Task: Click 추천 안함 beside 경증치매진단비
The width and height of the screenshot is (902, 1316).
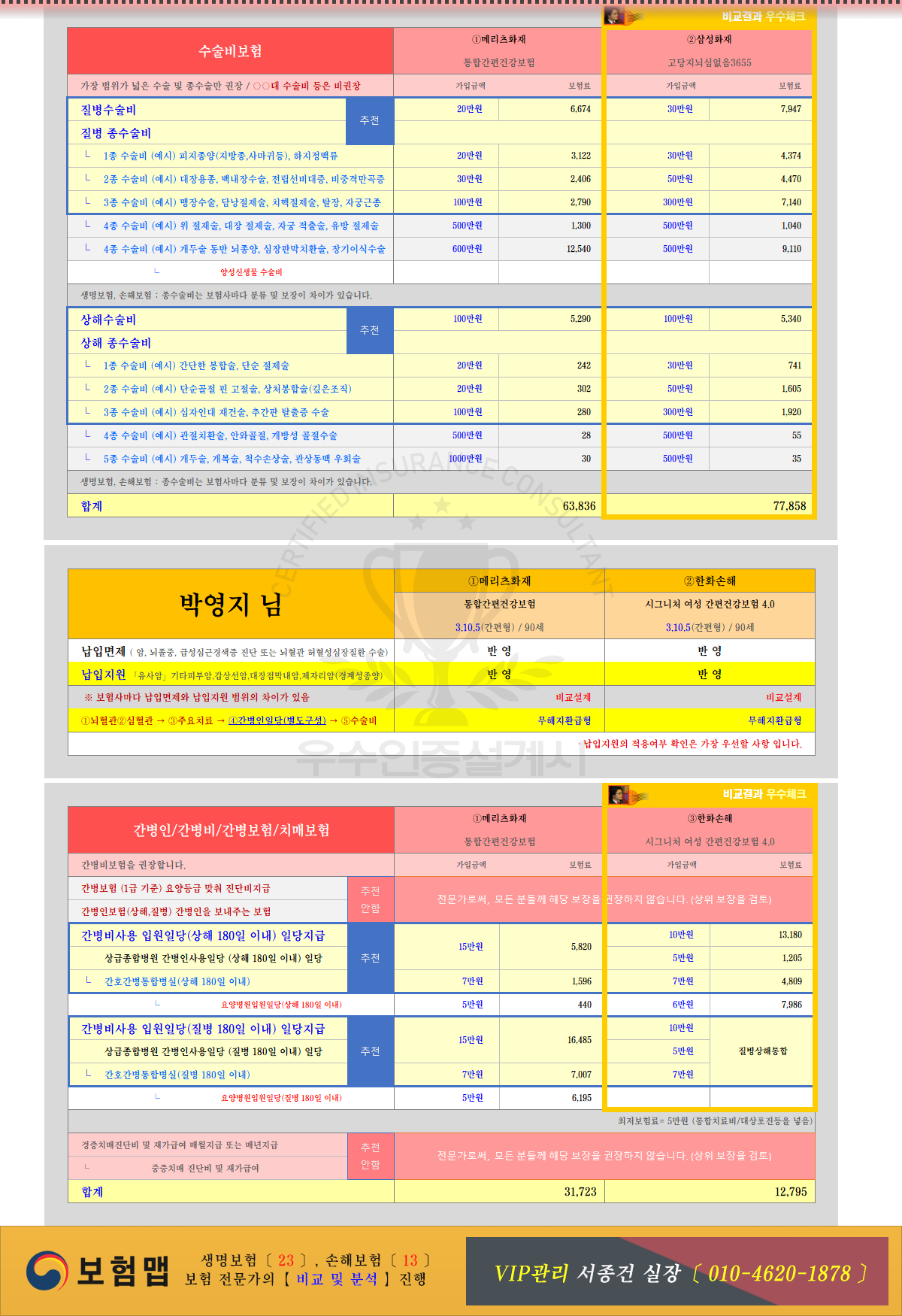Action: pos(371,1156)
